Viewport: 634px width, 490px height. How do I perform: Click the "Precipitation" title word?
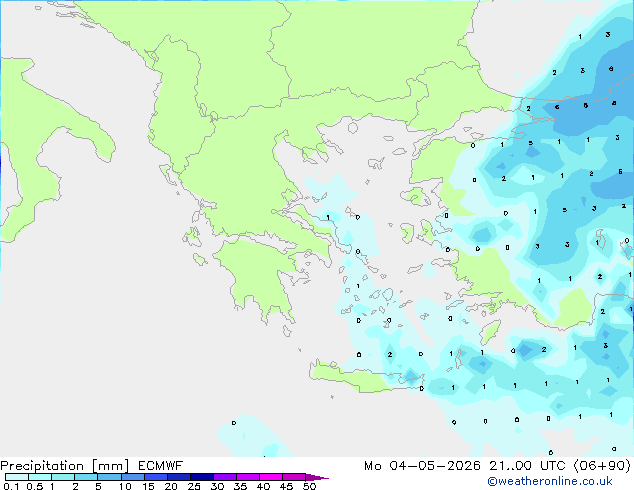pos(42,466)
